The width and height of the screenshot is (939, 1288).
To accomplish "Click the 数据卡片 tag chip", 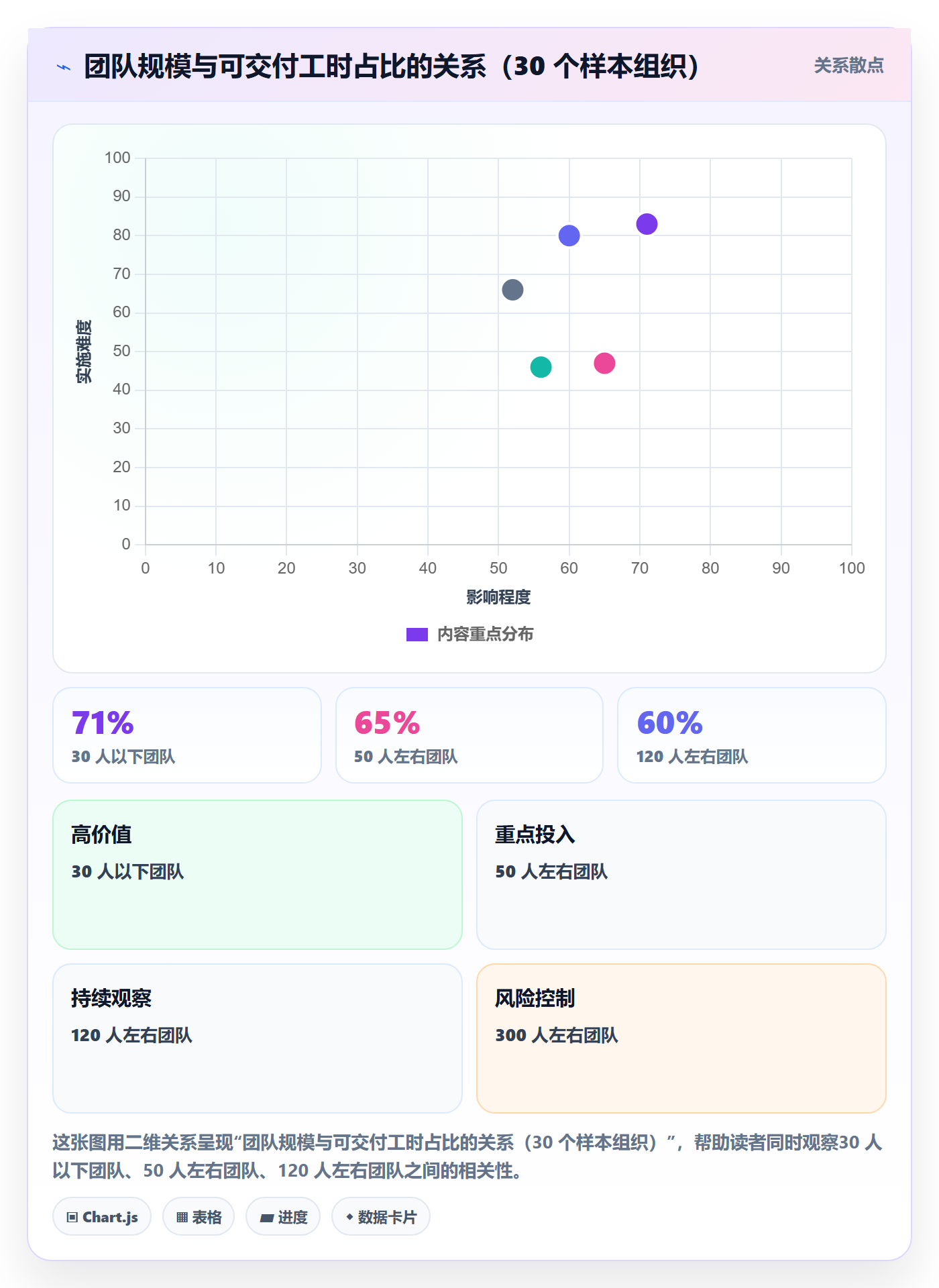I will click(381, 1217).
